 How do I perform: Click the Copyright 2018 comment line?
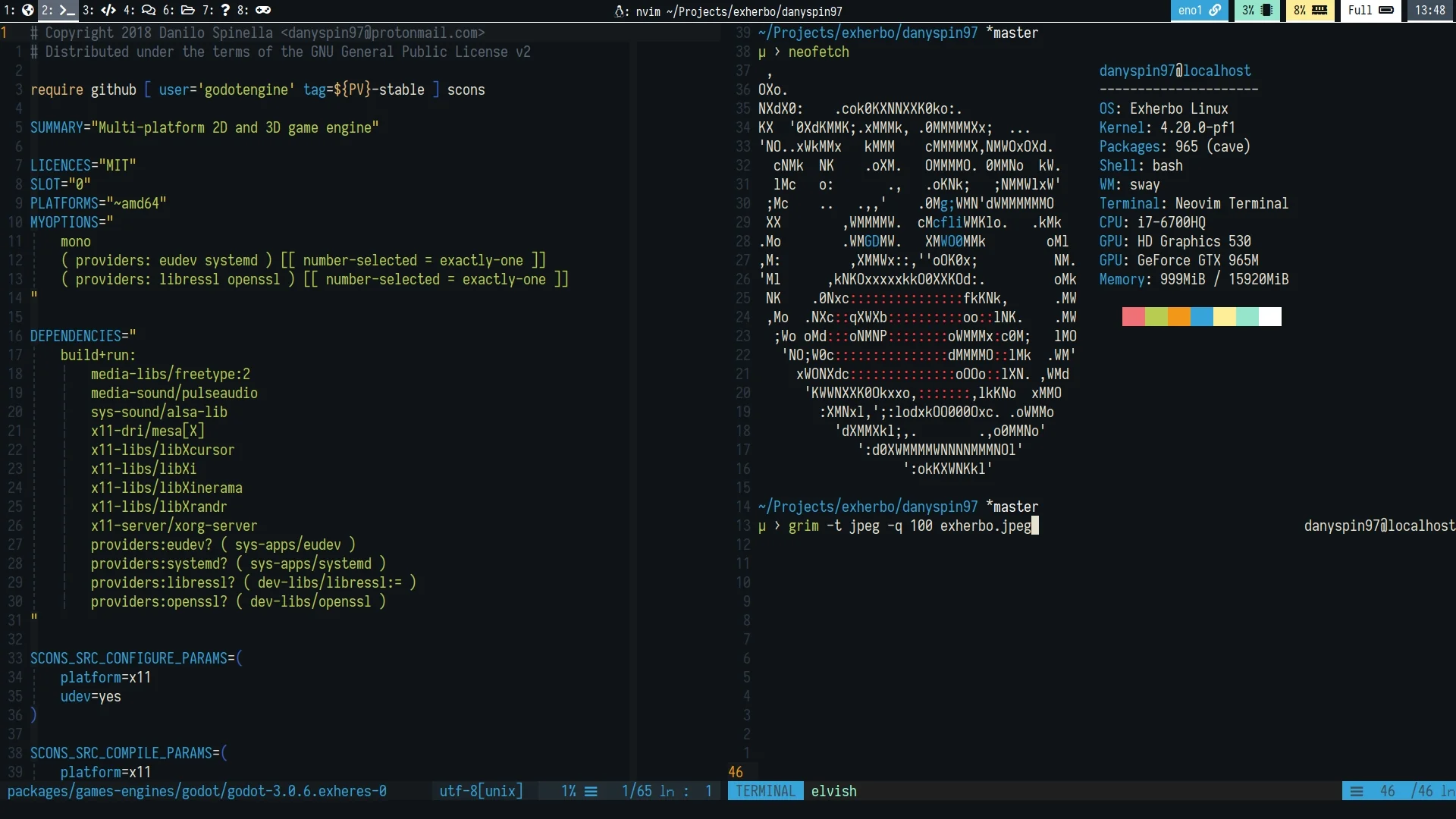[258, 33]
